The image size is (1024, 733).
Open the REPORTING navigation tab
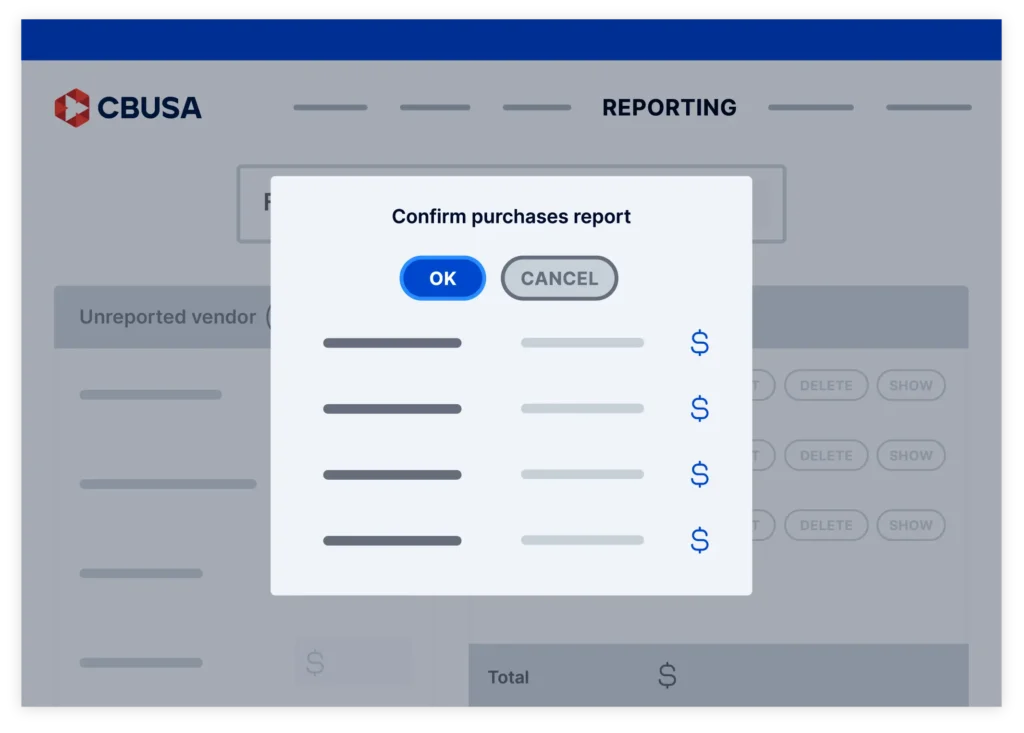669,108
